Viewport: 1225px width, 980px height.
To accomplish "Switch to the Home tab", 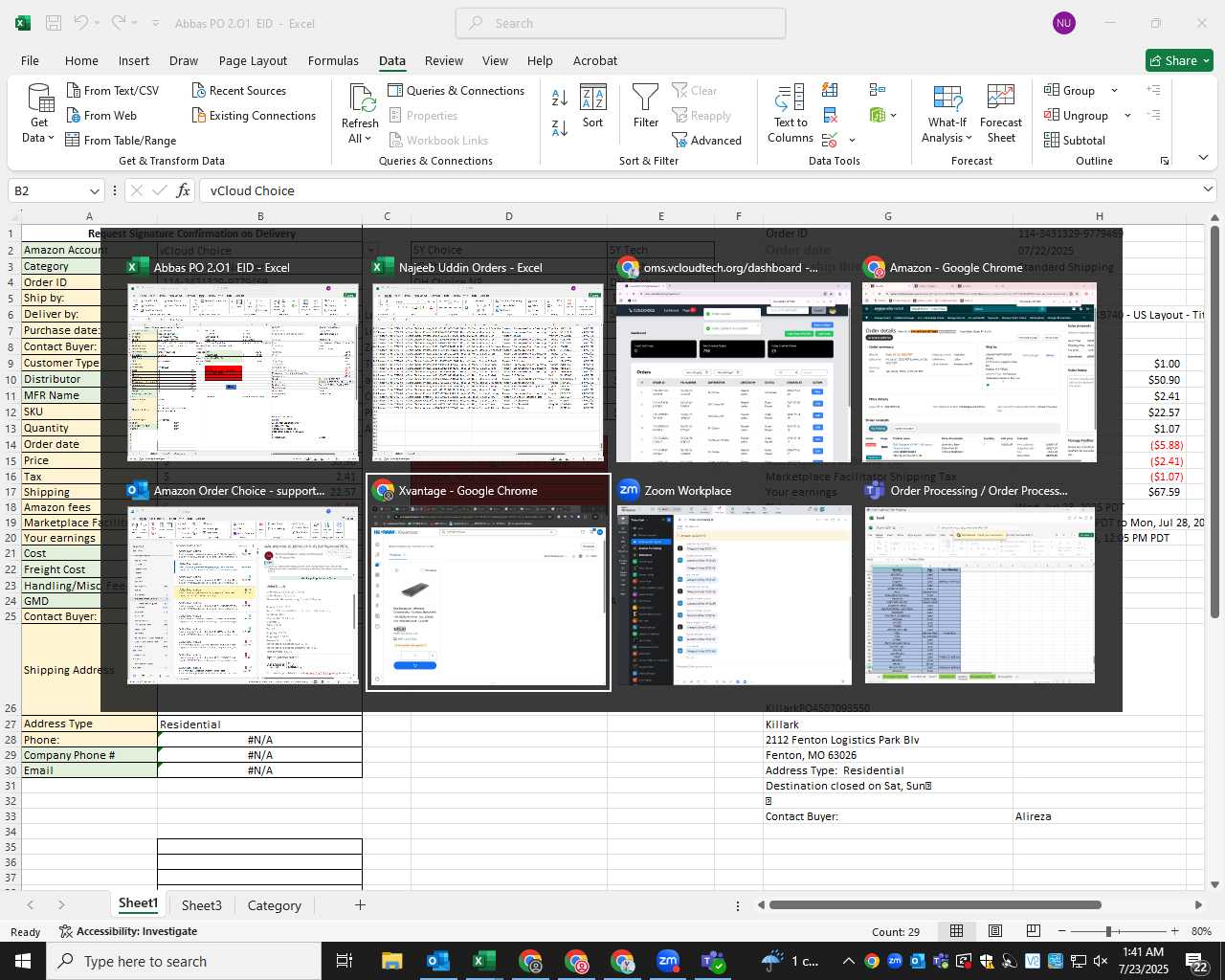I will (x=81, y=60).
